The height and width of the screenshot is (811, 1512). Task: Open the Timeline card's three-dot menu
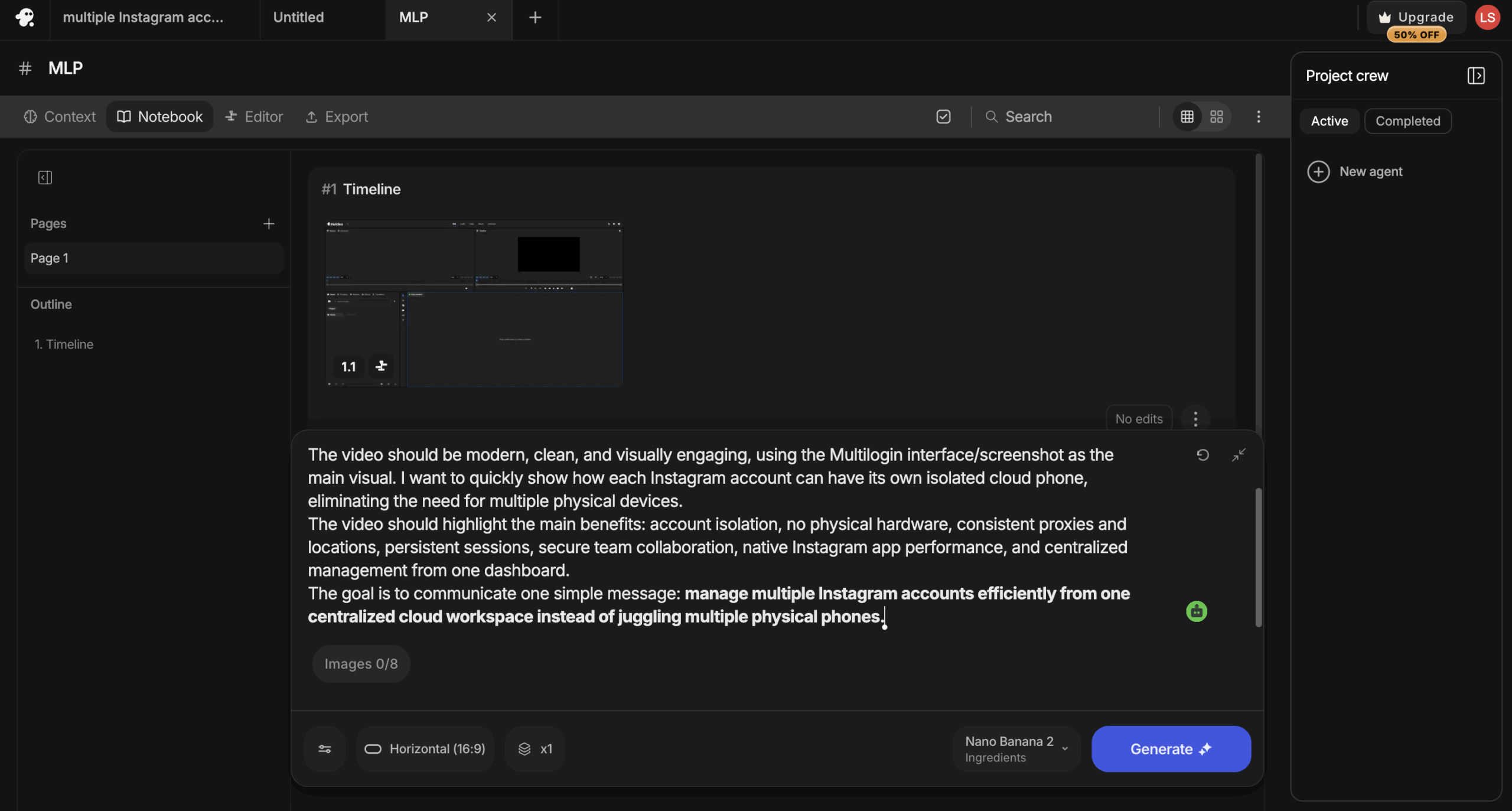click(1195, 419)
